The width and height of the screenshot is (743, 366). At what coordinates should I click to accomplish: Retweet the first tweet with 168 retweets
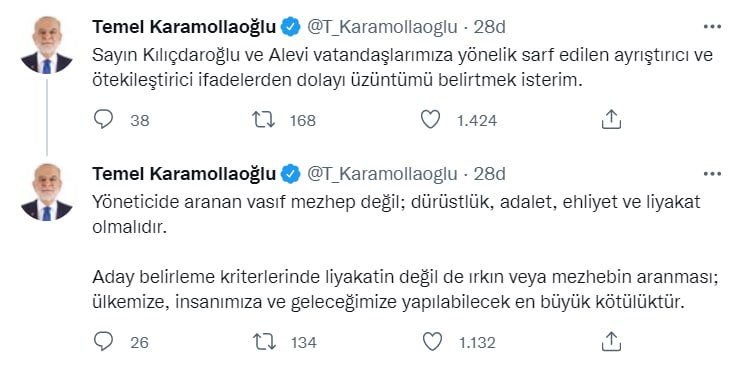click(263, 120)
